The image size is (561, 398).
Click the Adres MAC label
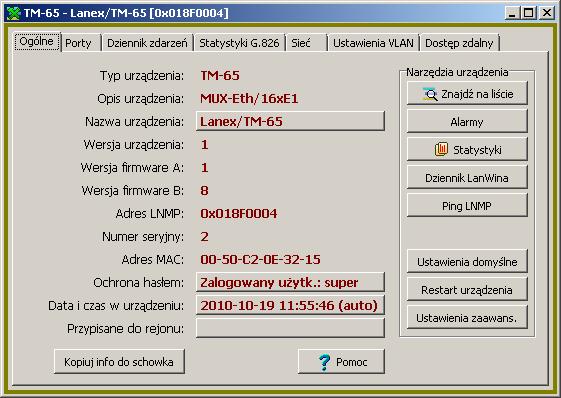(152, 259)
